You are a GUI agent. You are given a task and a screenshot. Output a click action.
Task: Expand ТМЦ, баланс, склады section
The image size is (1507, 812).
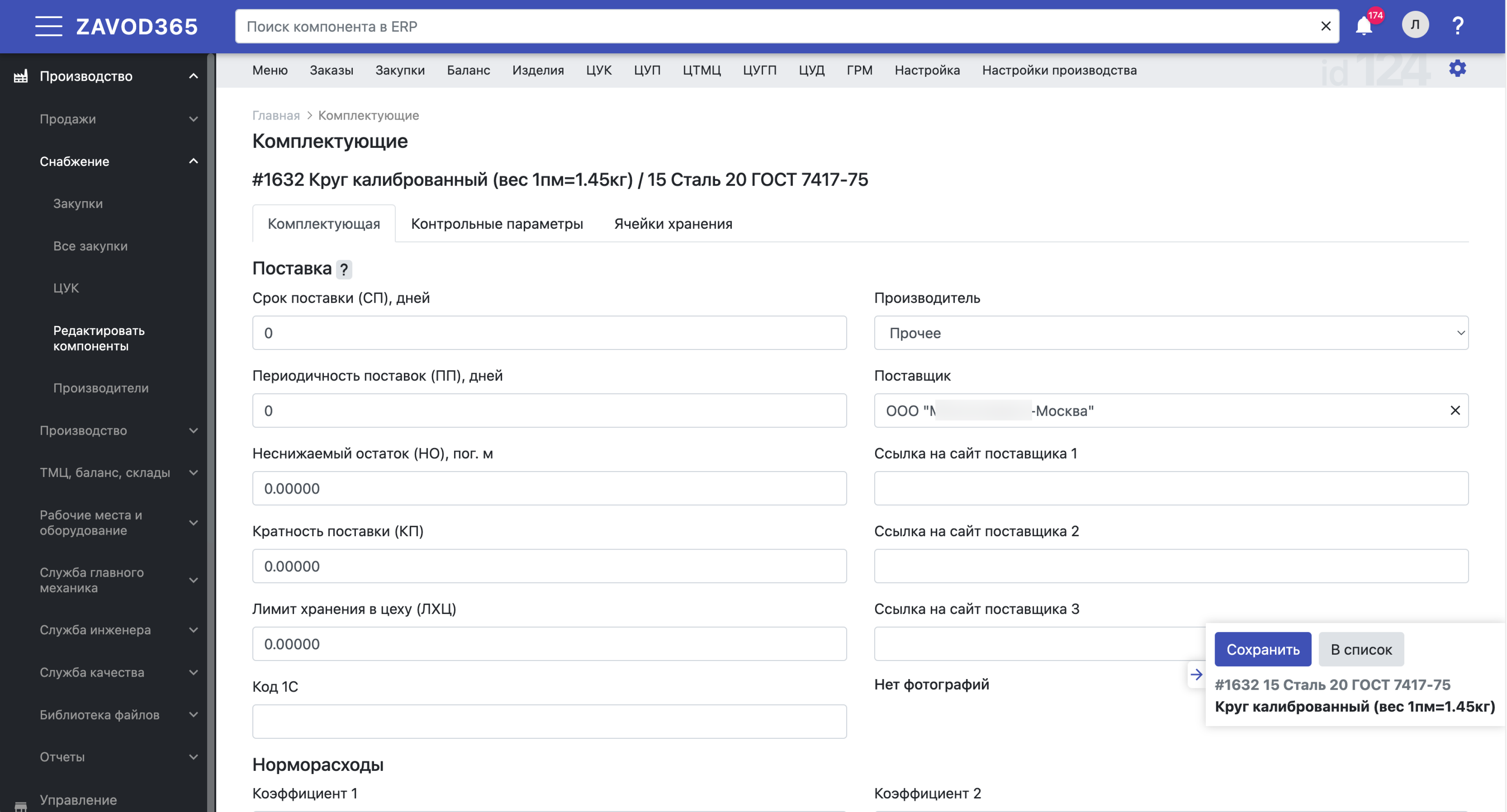click(x=117, y=472)
